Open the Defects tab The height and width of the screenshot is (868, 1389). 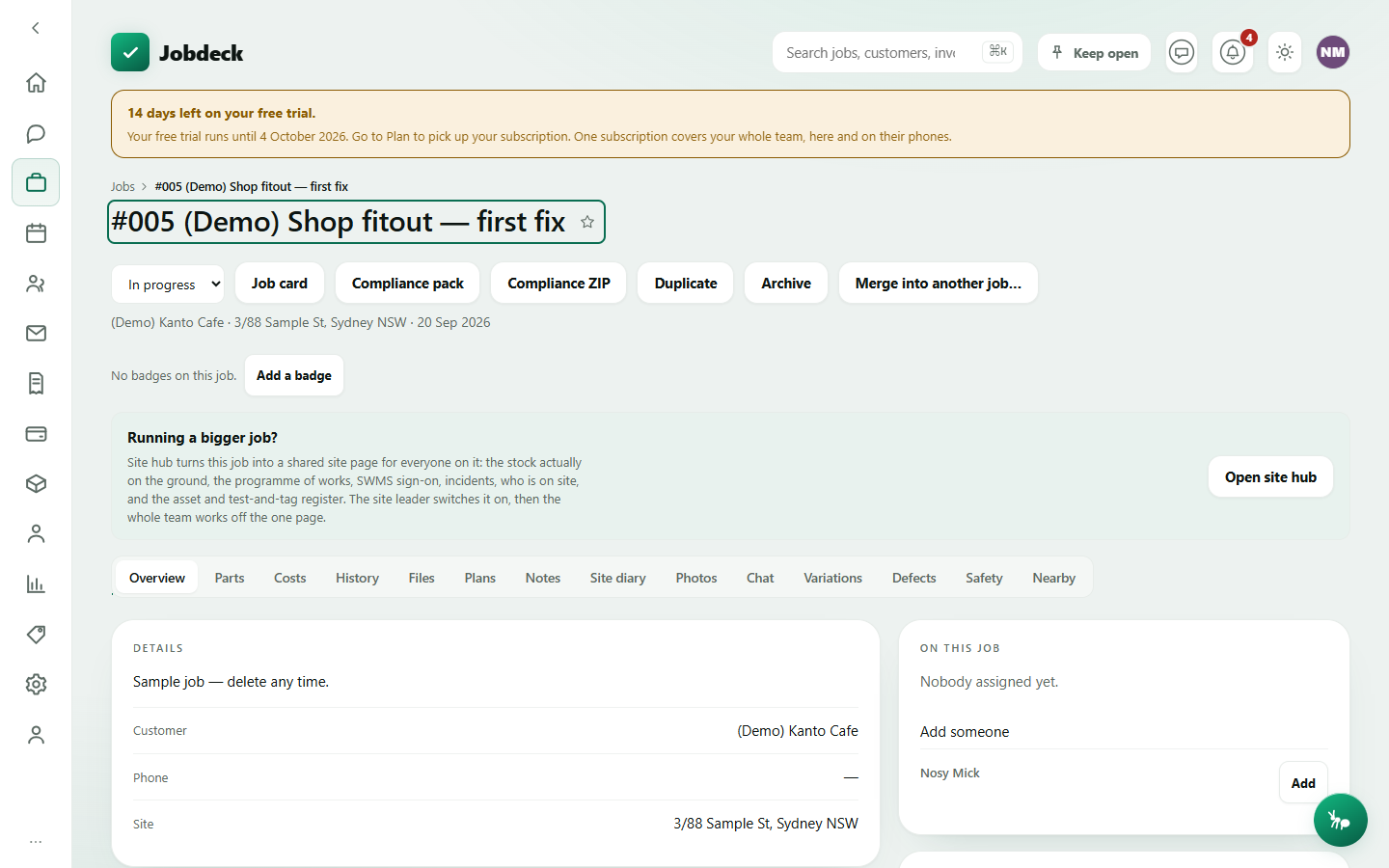click(x=913, y=578)
